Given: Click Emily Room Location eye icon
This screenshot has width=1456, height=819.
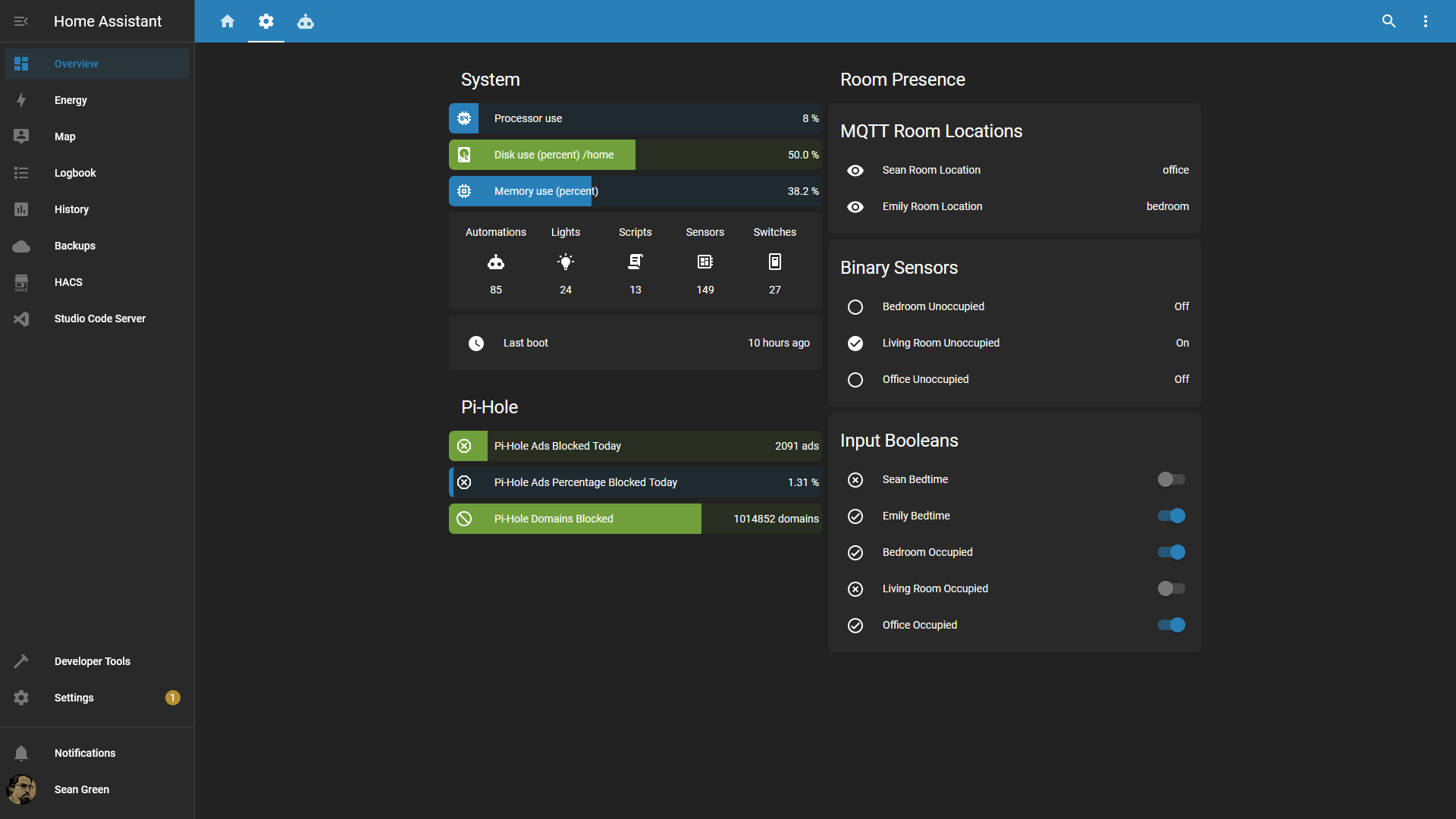Looking at the screenshot, I should [x=855, y=207].
